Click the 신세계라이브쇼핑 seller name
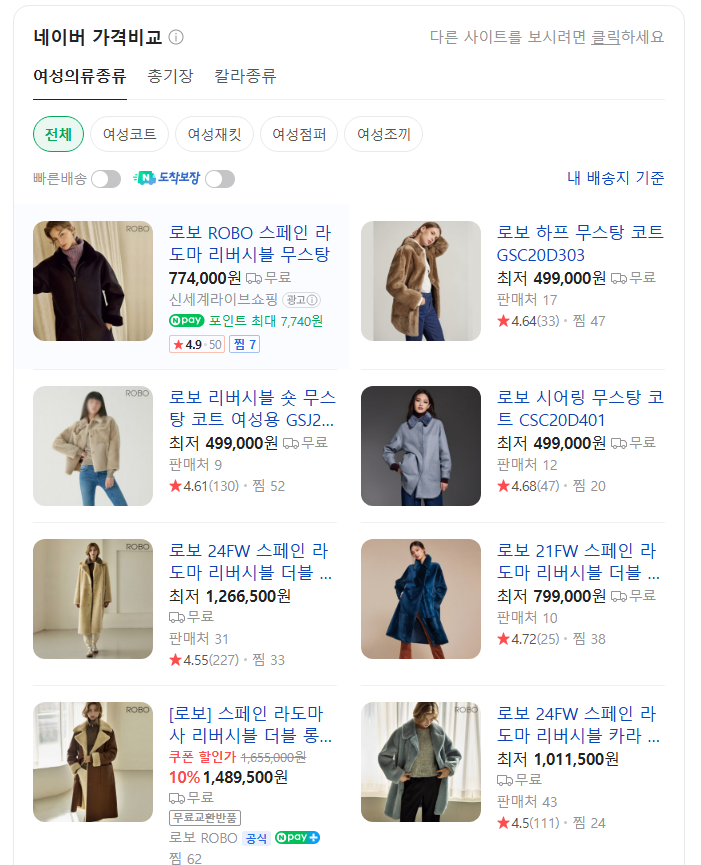The image size is (701, 865). tap(223, 300)
